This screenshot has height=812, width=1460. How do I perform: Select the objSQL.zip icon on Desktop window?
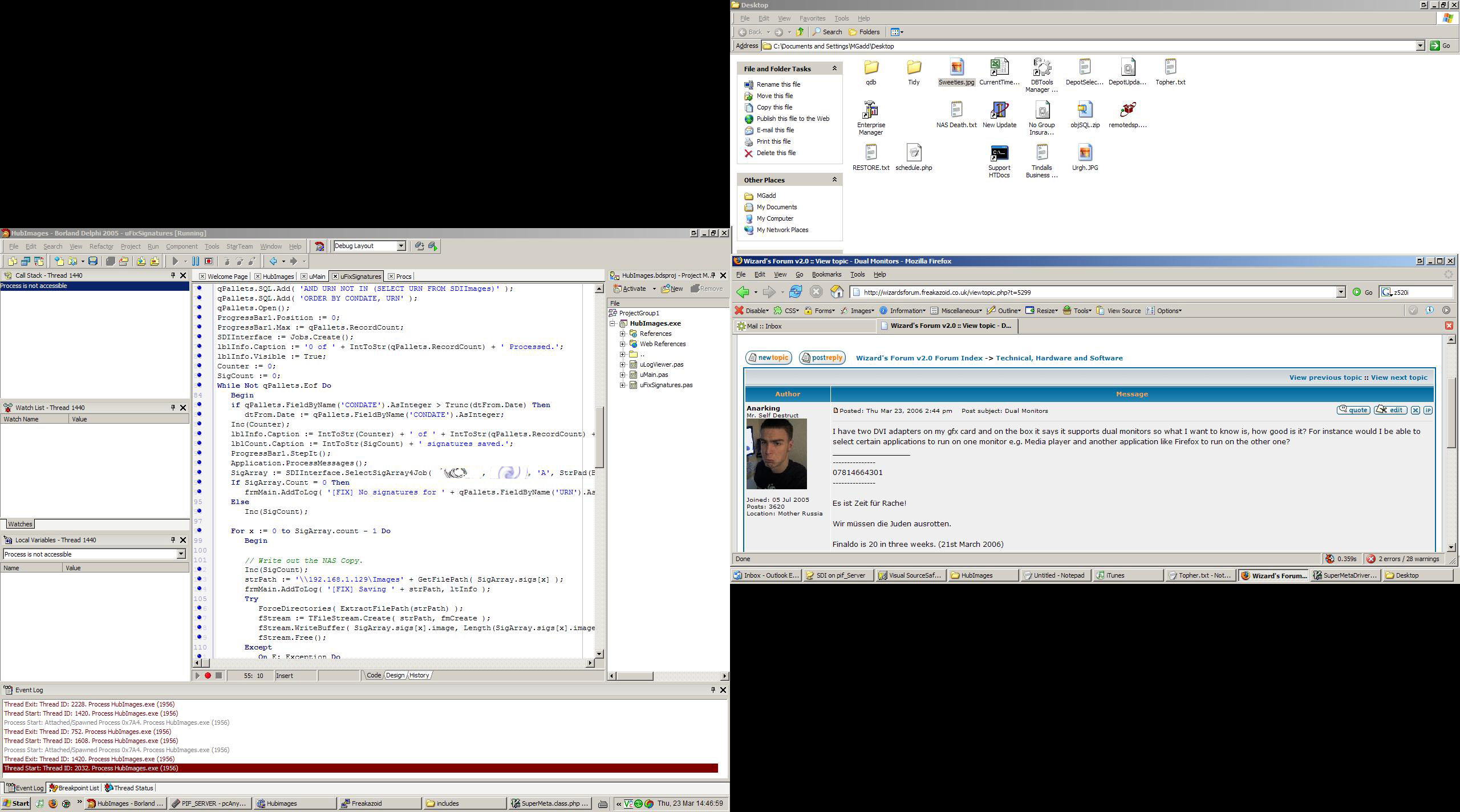click(1085, 109)
